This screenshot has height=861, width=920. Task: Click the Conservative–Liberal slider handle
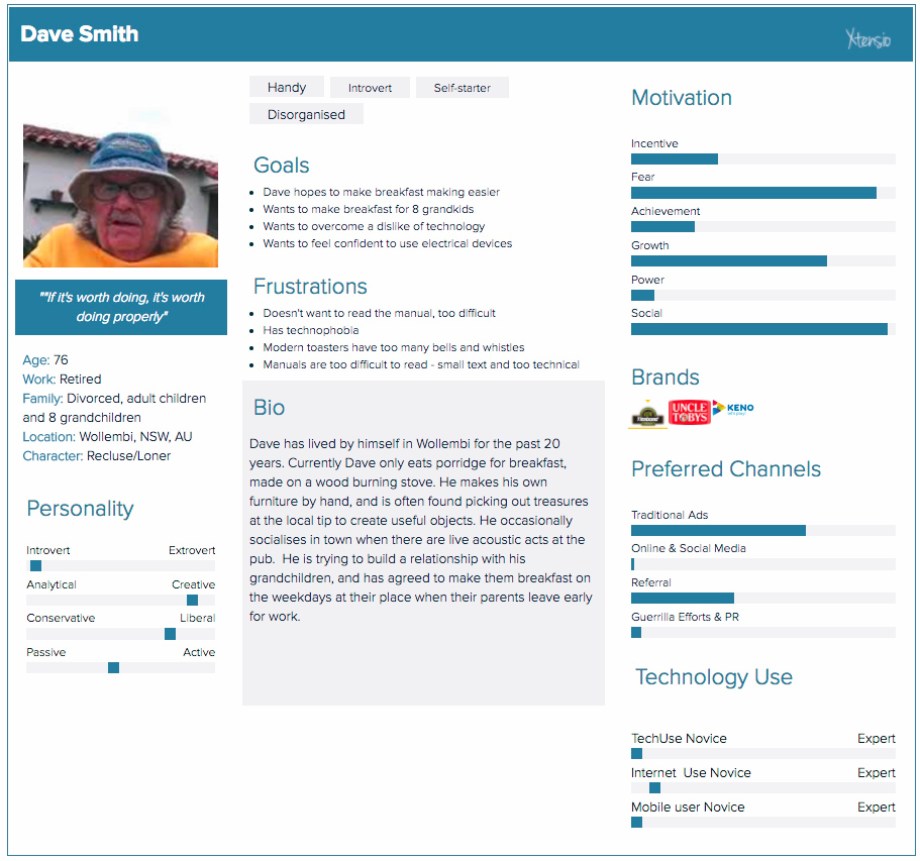[170, 634]
